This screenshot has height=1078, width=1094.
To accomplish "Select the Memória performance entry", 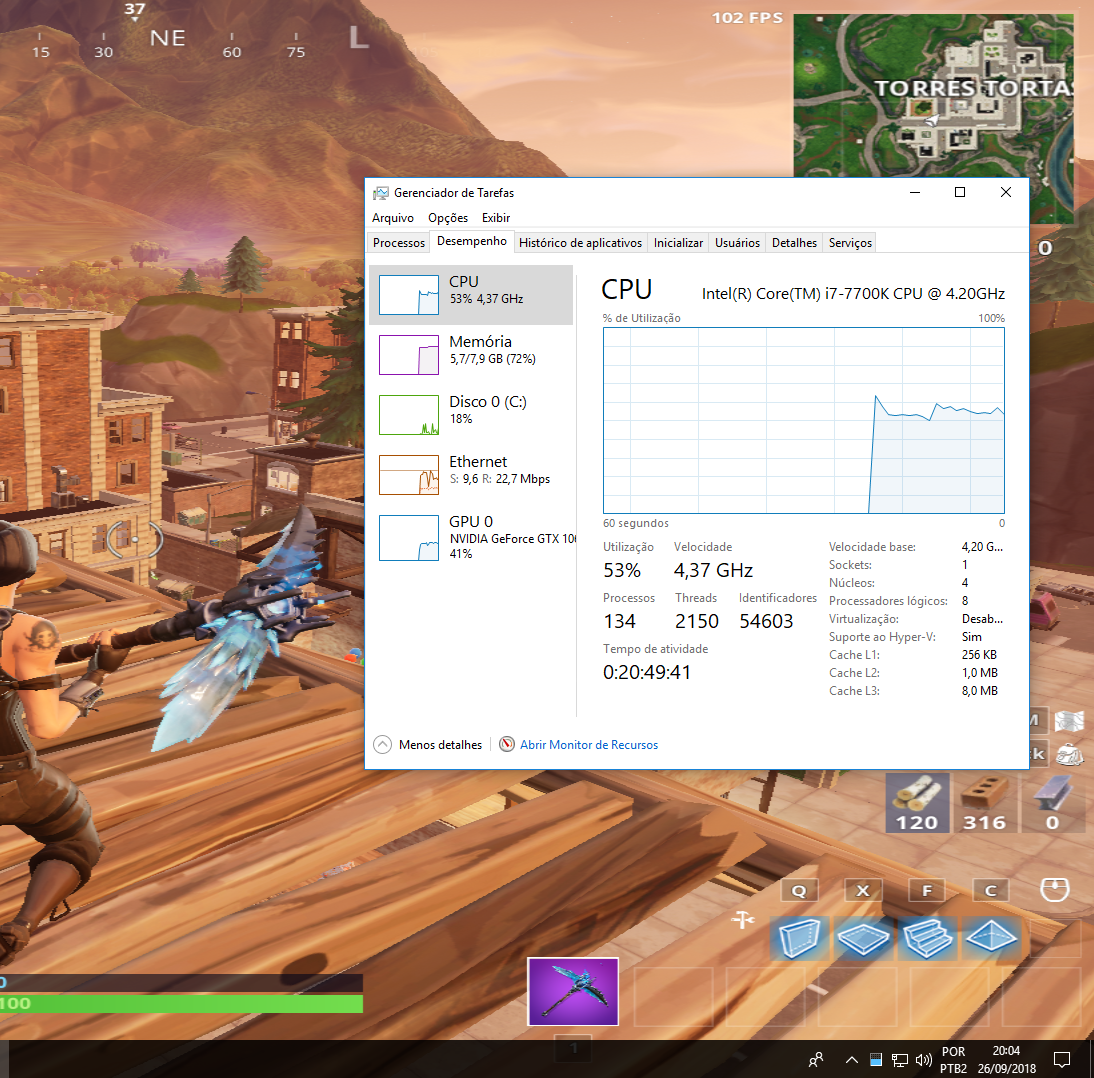I will pyautogui.click(x=471, y=354).
